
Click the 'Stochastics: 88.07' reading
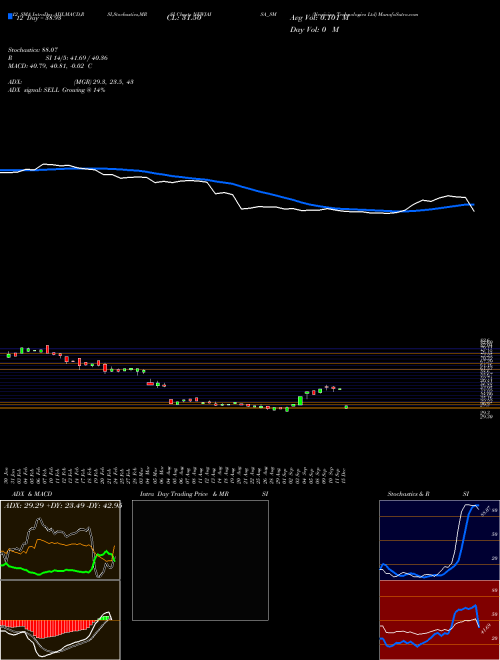tap(32, 50)
